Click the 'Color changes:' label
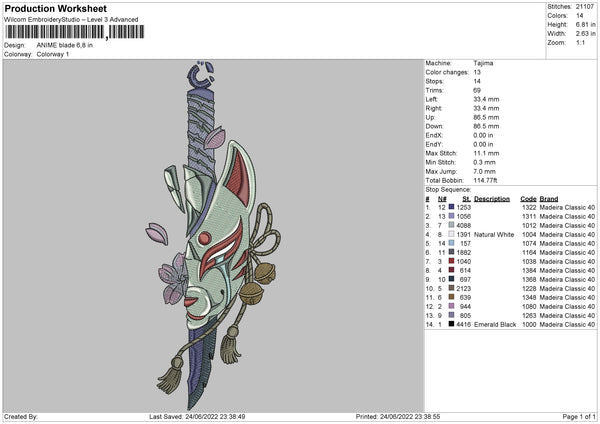Screen dimensions: 600x424 (447, 72)
